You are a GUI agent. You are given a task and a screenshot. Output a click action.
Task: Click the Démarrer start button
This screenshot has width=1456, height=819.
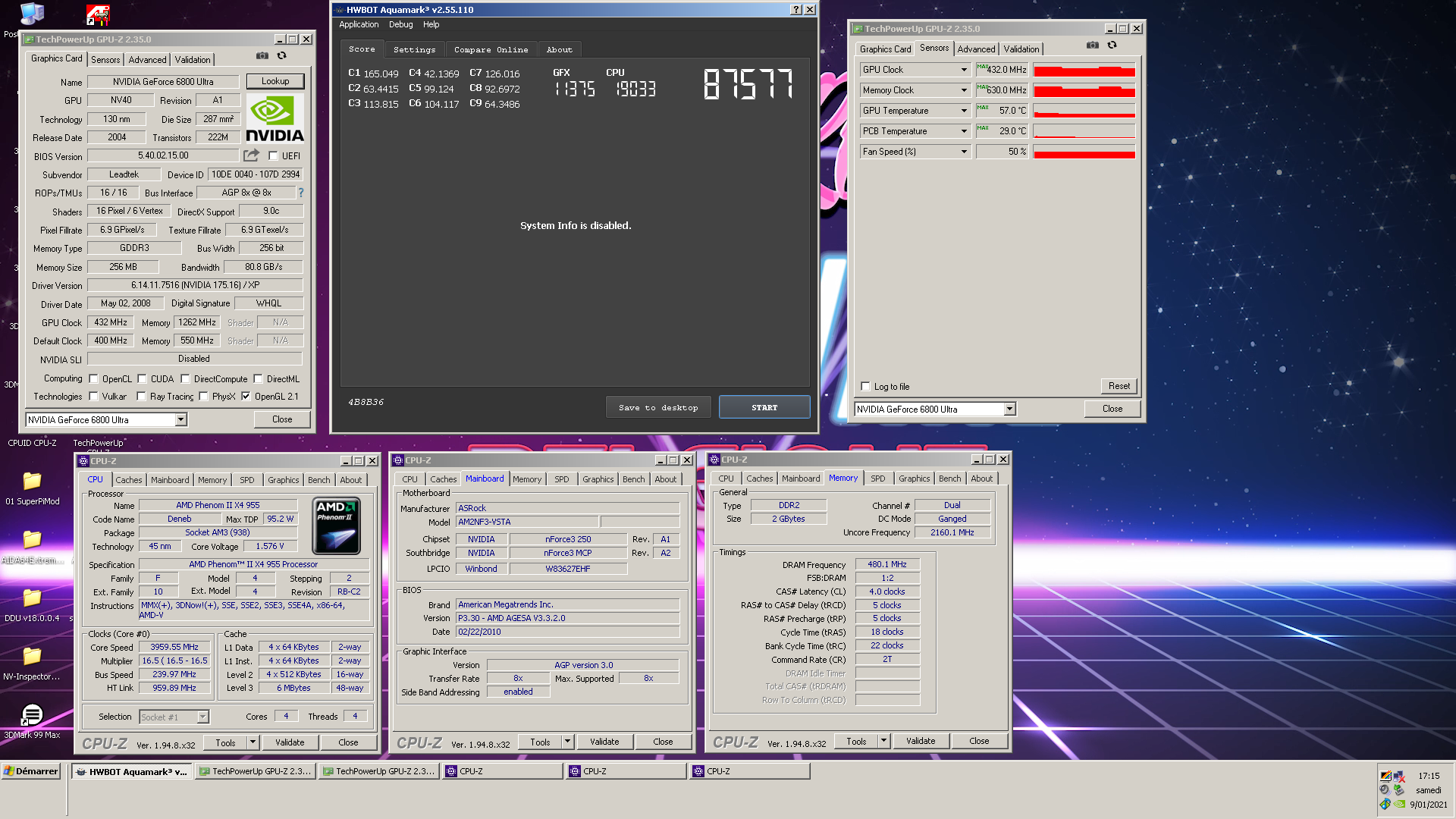click(x=31, y=771)
